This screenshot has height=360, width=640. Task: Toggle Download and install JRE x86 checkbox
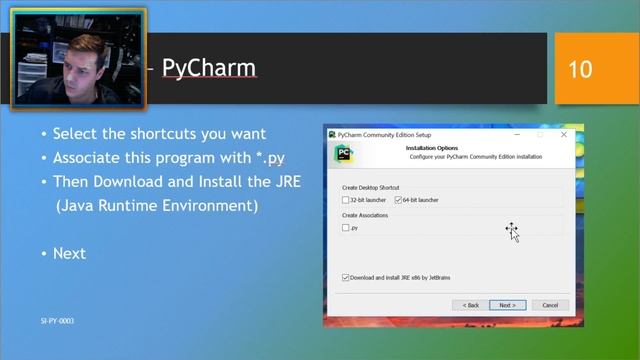[x=345, y=278]
